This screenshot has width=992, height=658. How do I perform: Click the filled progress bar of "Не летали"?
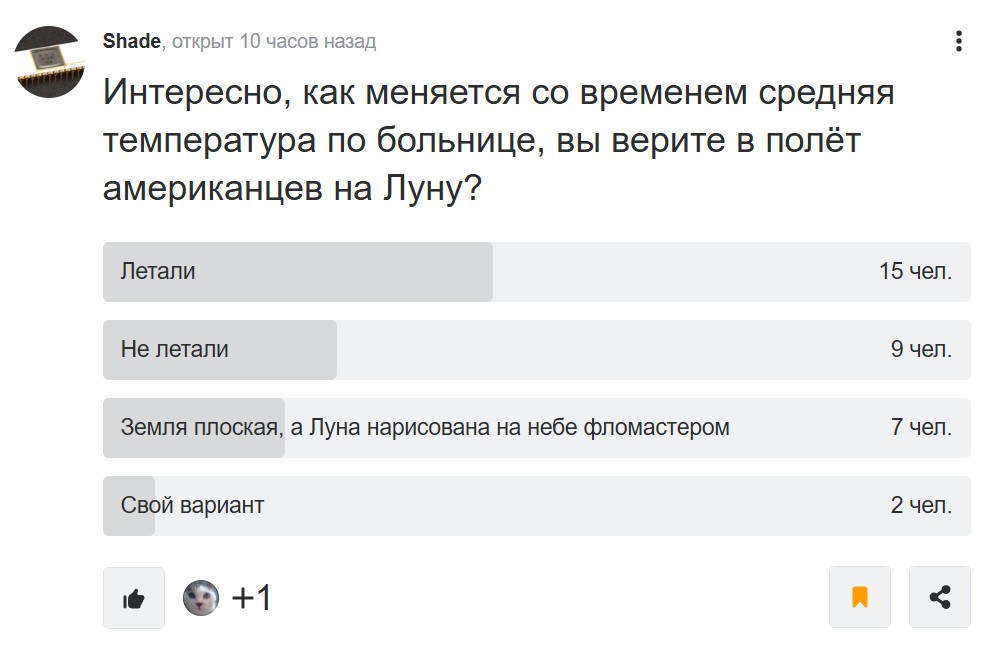[x=220, y=350]
